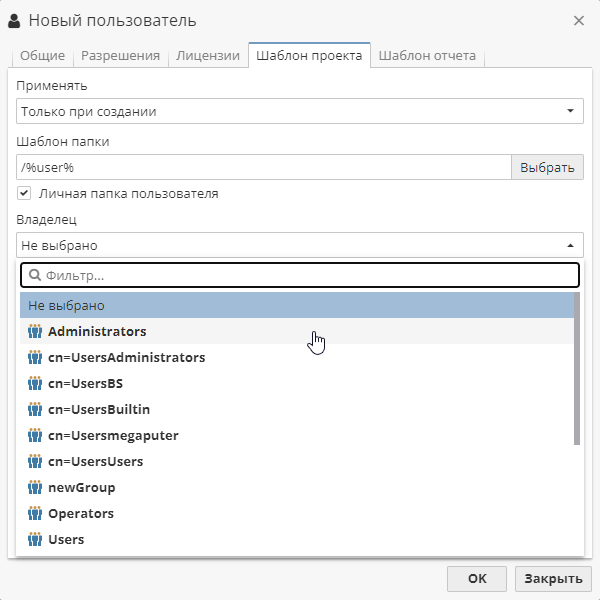Click the Administrators group icon

(35, 331)
